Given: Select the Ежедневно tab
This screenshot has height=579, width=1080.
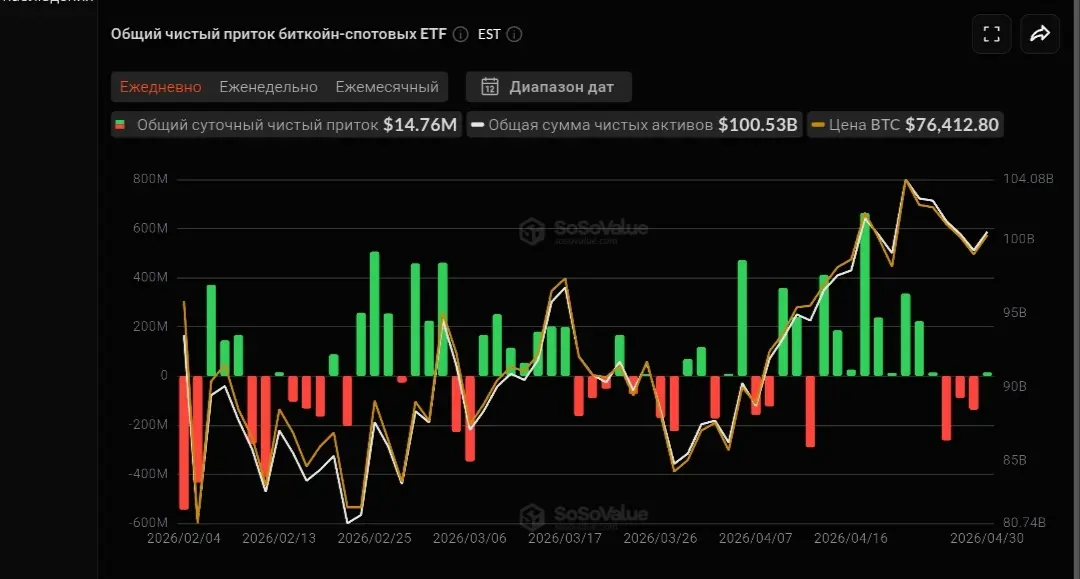Looking at the screenshot, I should [160, 87].
